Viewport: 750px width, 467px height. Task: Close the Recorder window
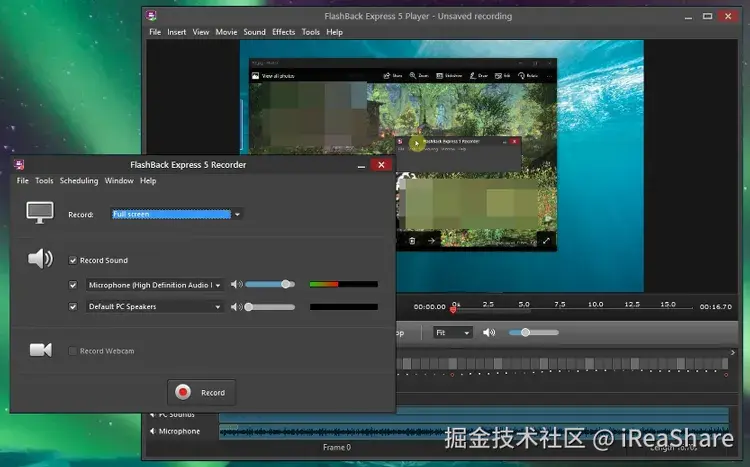(381, 165)
